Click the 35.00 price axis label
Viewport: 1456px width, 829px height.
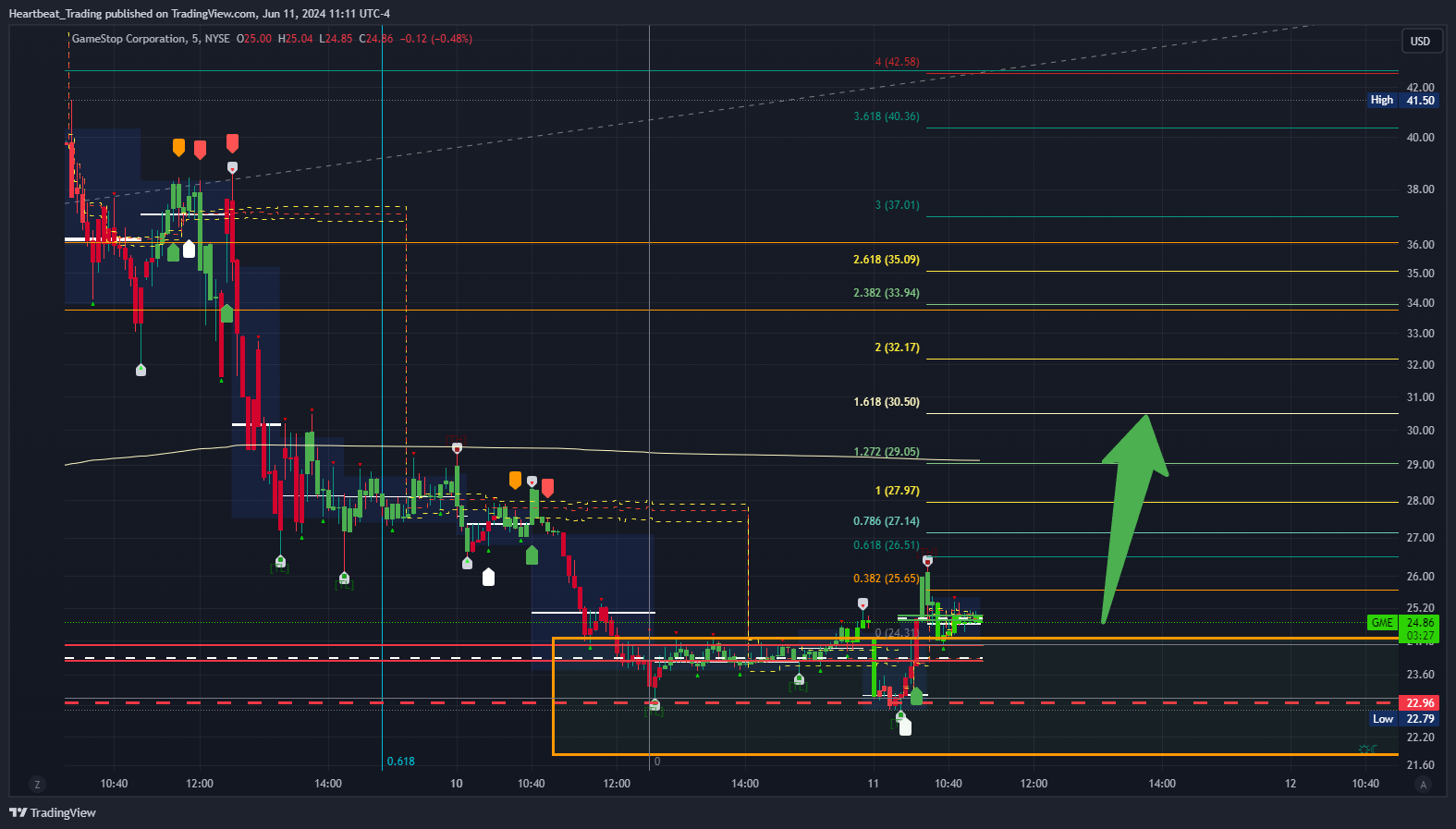[x=1420, y=274]
